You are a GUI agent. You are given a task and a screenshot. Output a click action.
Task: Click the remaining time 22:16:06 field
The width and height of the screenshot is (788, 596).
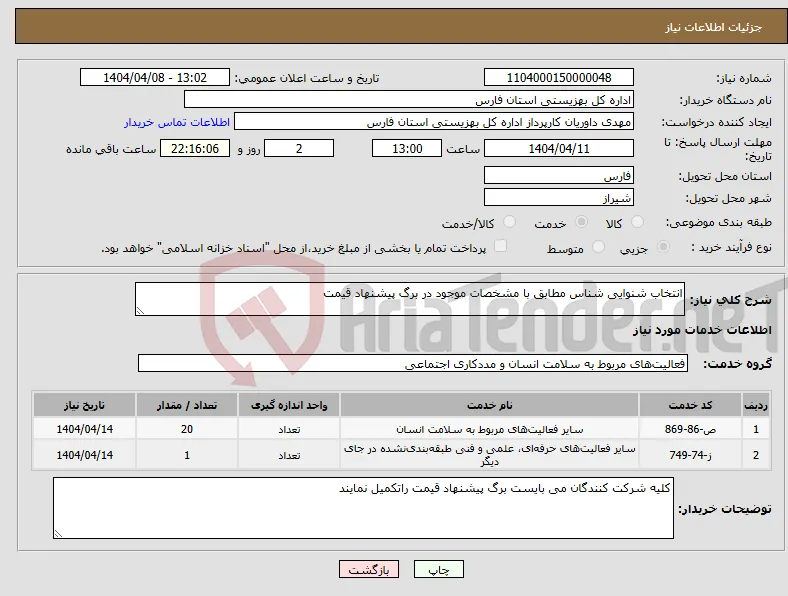tap(195, 148)
